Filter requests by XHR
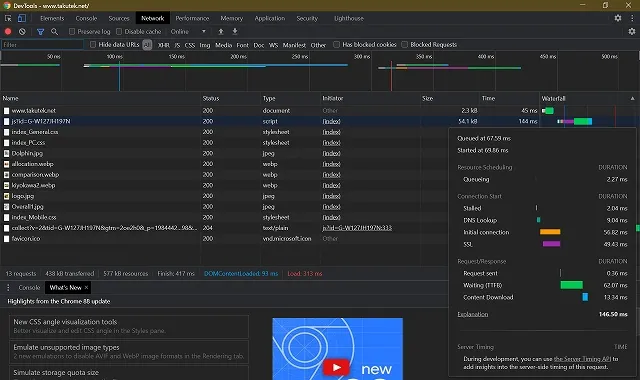Viewport: 640px width, 380px height. pos(164,45)
